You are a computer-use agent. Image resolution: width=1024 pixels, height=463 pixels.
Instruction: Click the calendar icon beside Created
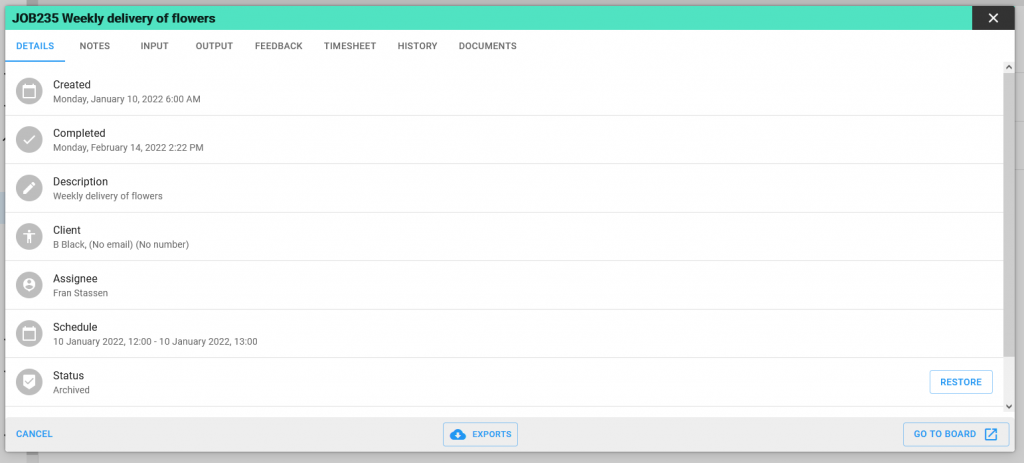[x=29, y=91]
